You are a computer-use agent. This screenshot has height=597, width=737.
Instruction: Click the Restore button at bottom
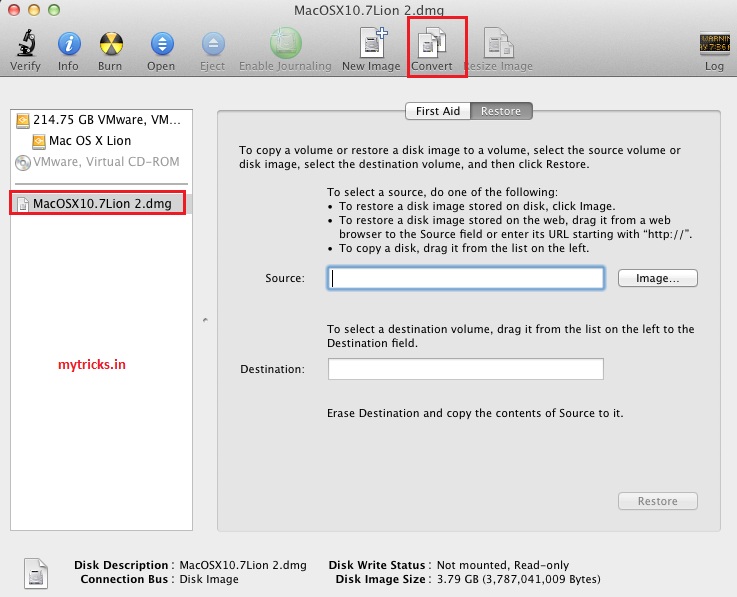658,501
